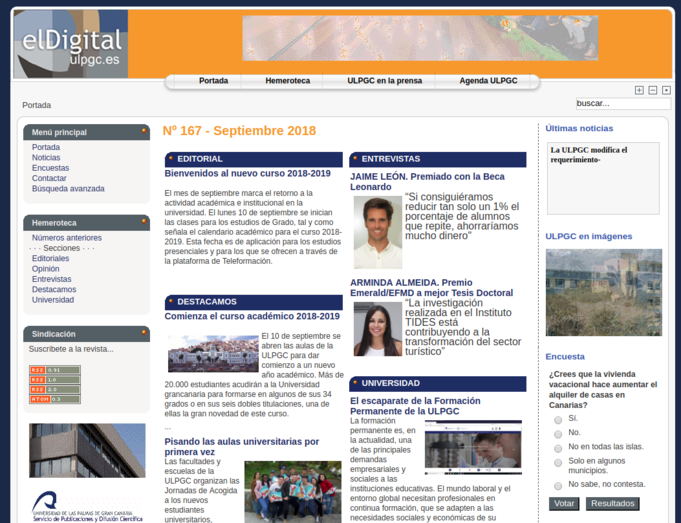Open 'Búsqueda avanzada' in Menú principal
This screenshot has height=523, width=681.
point(68,188)
